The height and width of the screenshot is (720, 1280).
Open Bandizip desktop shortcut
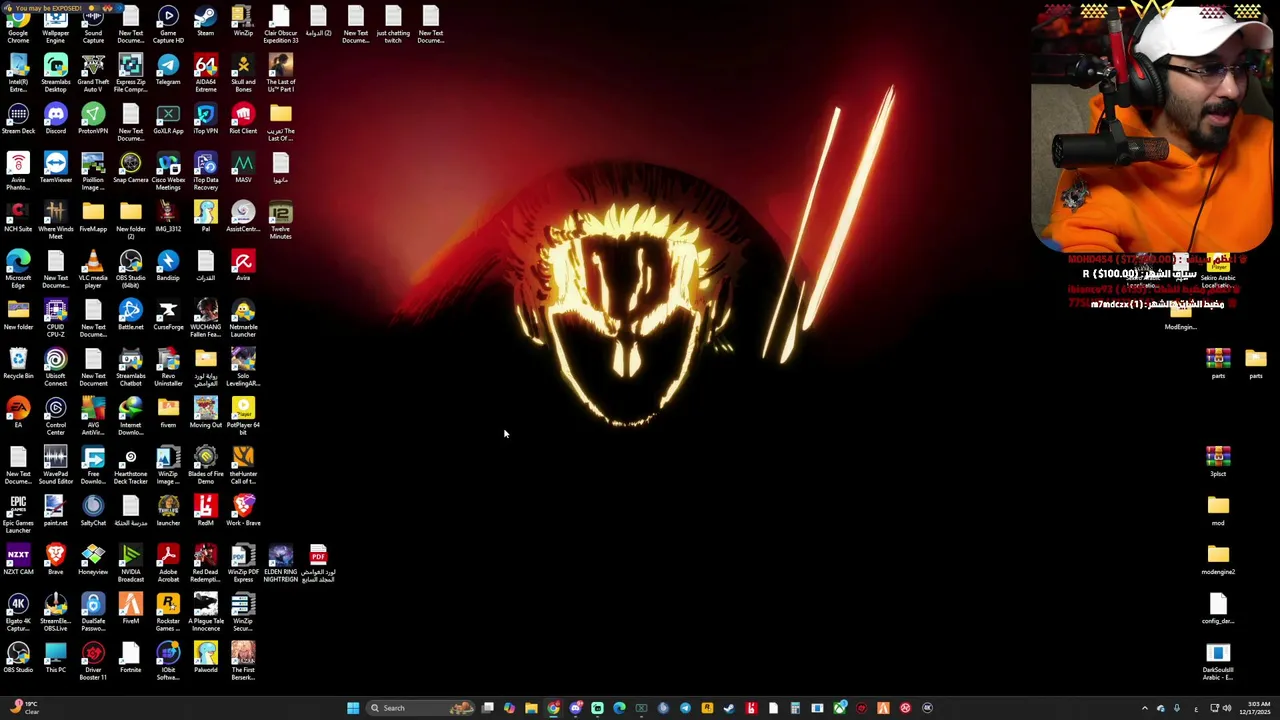click(x=168, y=266)
